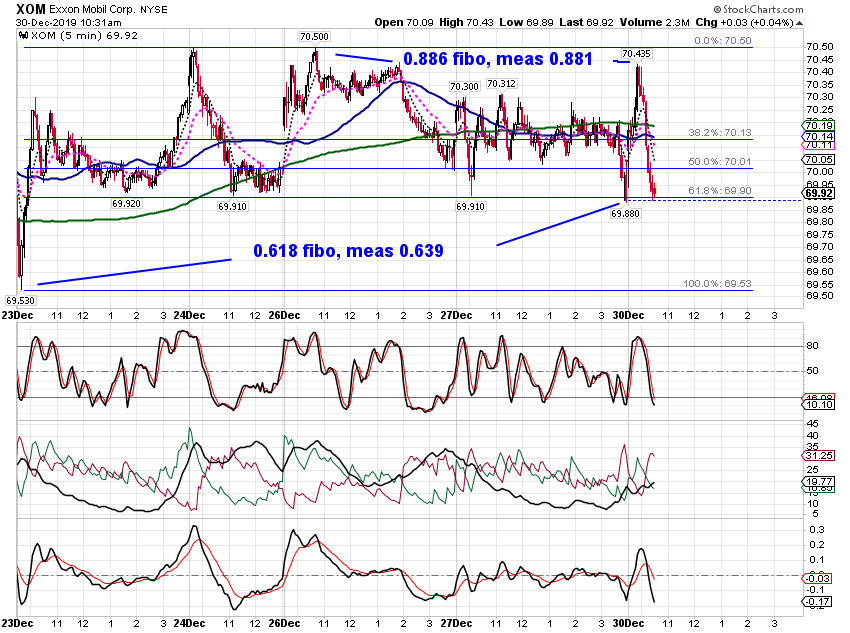This screenshot has width=850, height=633.
Task: Click the 70.435 peak price label
Action: 636,54
